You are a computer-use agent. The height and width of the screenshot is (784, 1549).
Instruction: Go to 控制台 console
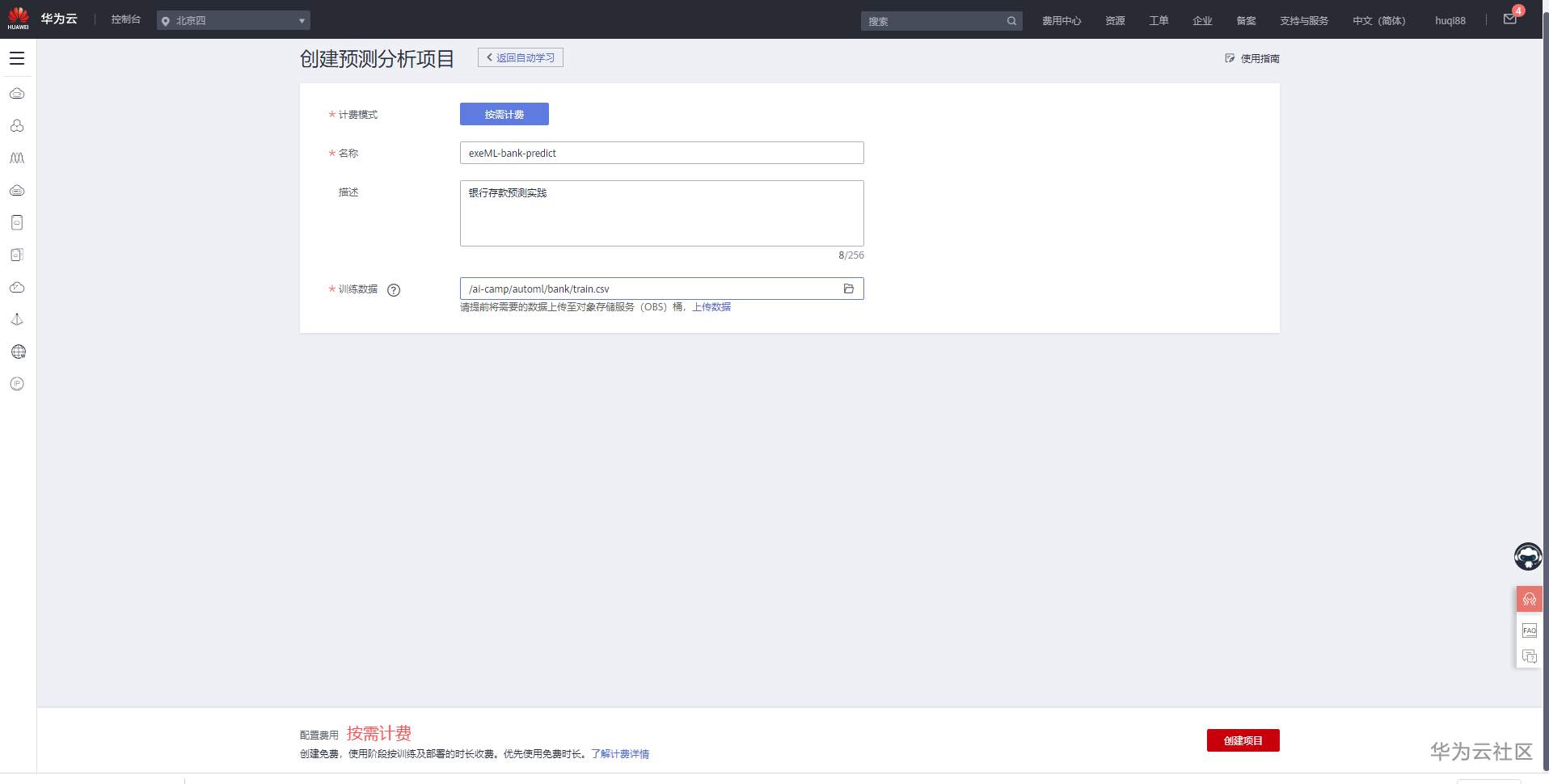(x=126, y=19)
